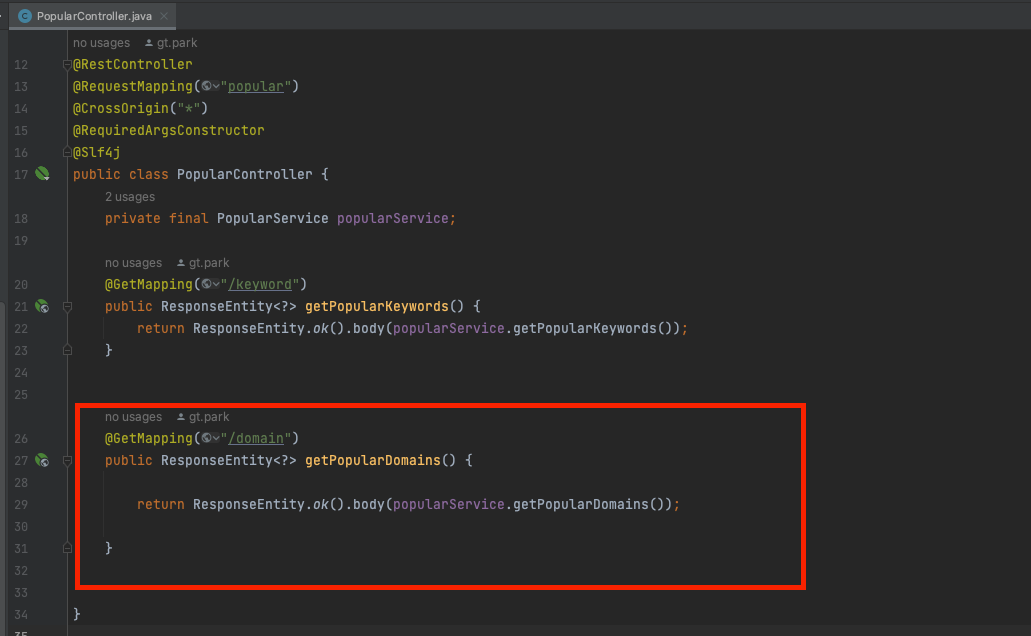
Task: Click gt.park author hint above /domain mapping
Action: pyautogui.click(x=203, y=416)
